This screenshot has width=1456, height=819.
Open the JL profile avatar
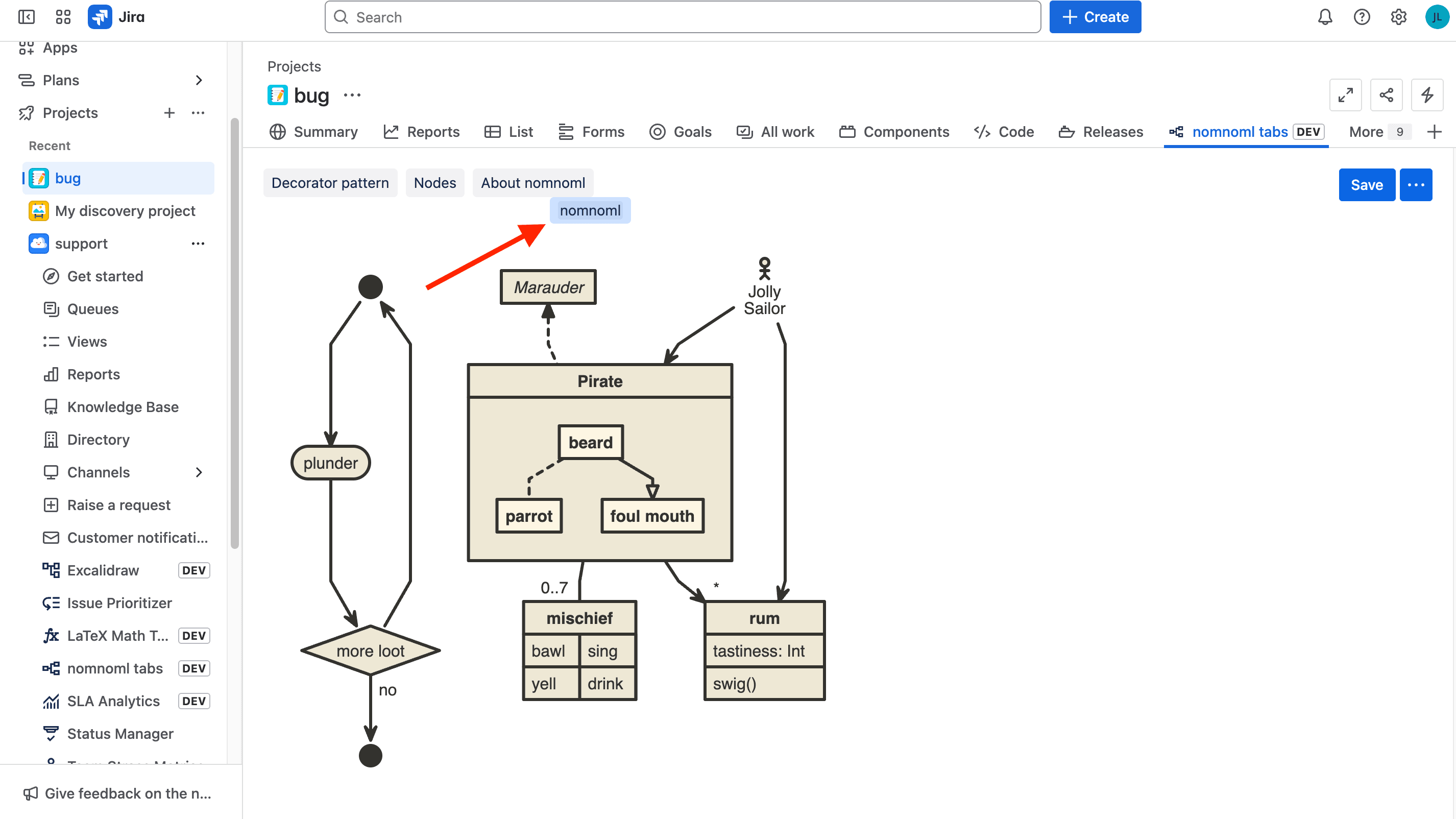pos(1436,17)
